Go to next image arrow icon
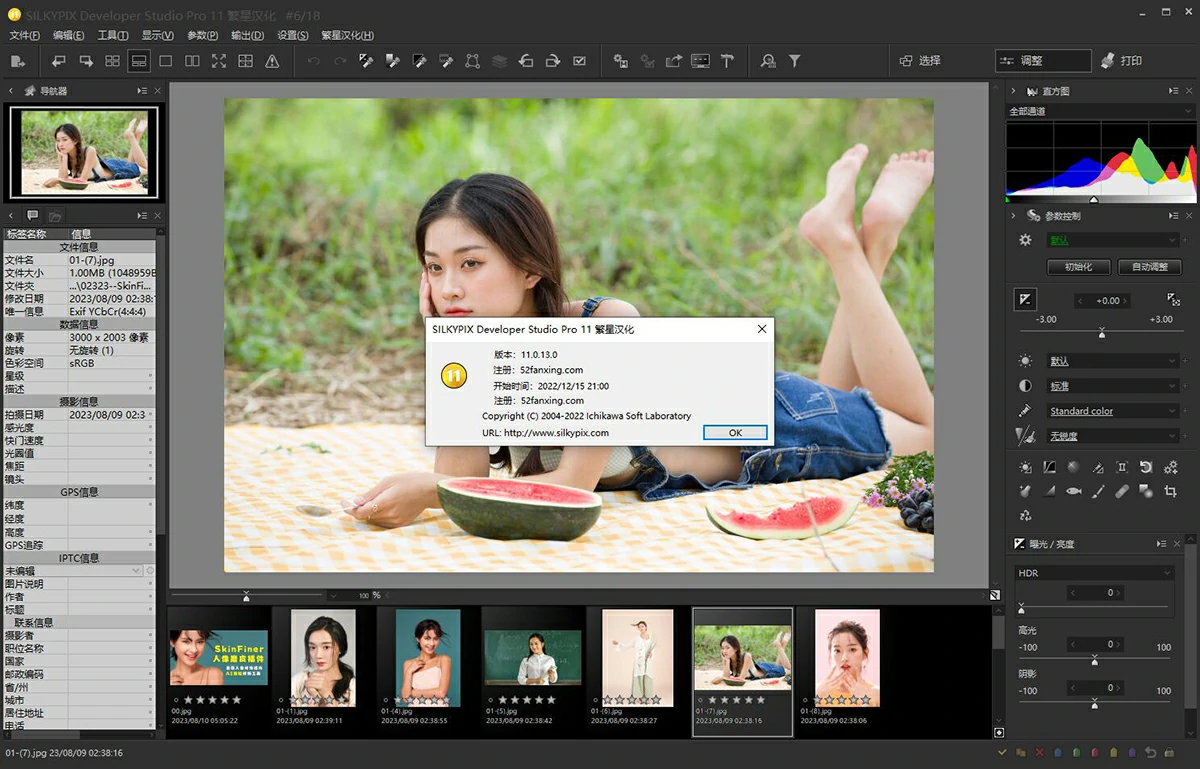This screenshot has height=769, width=1200. [86, 61]
